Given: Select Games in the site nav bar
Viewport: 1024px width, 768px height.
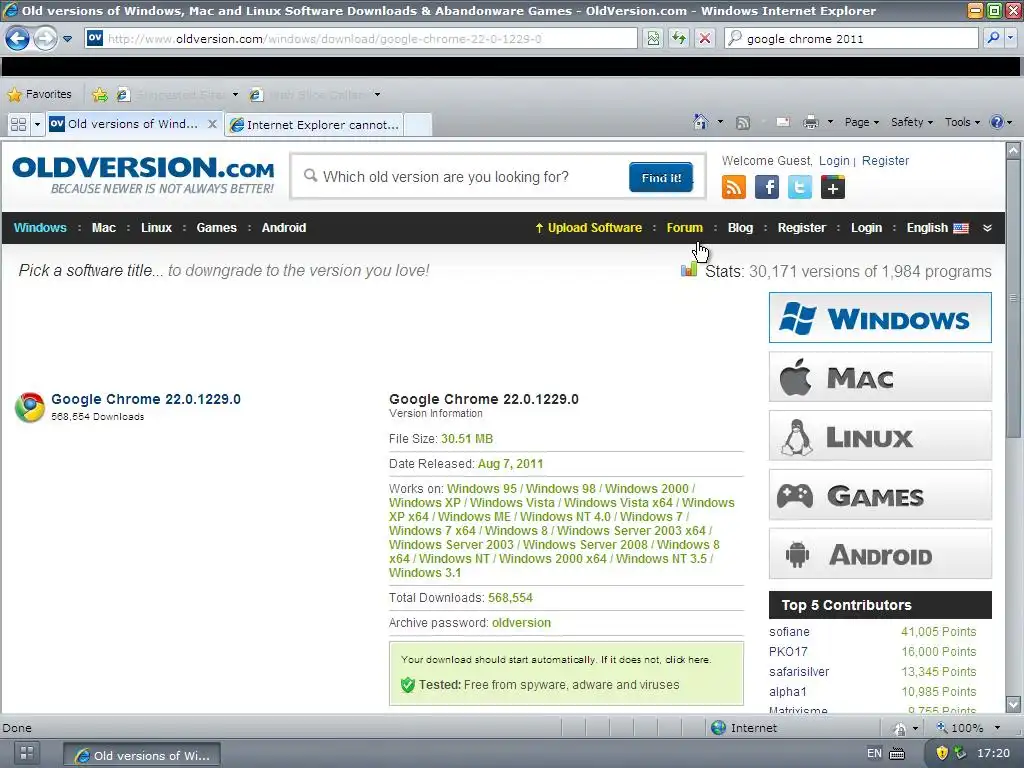Looking at the screenshot, I should click(217, 228).
